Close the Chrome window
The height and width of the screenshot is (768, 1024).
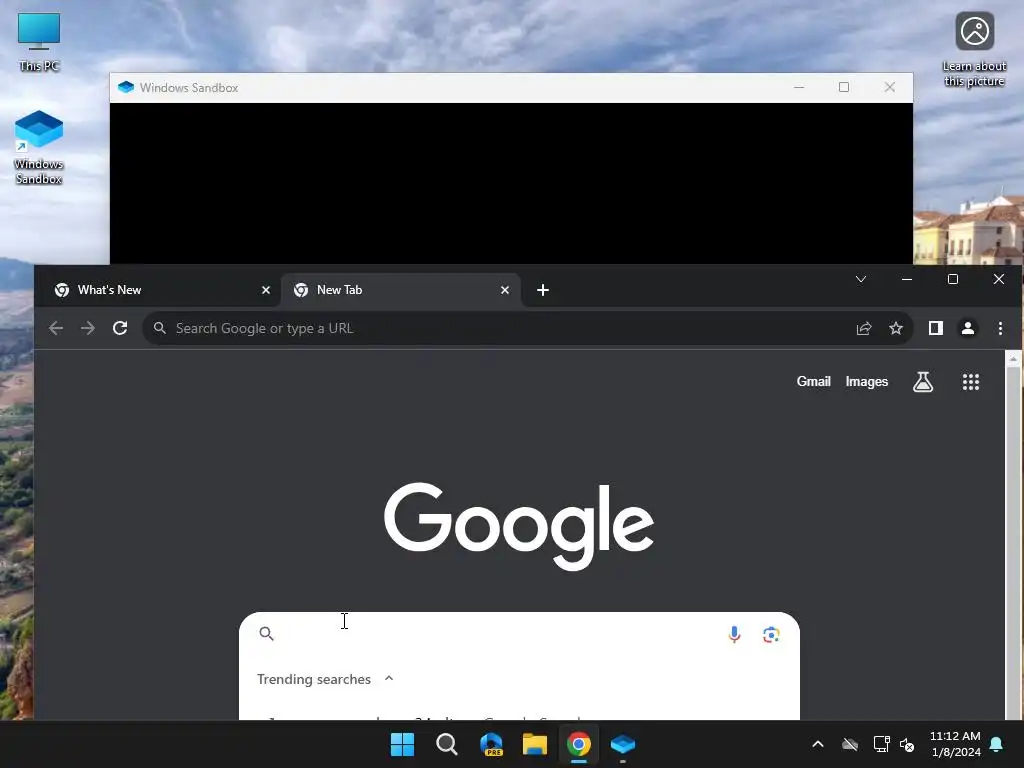click(999, 280)
